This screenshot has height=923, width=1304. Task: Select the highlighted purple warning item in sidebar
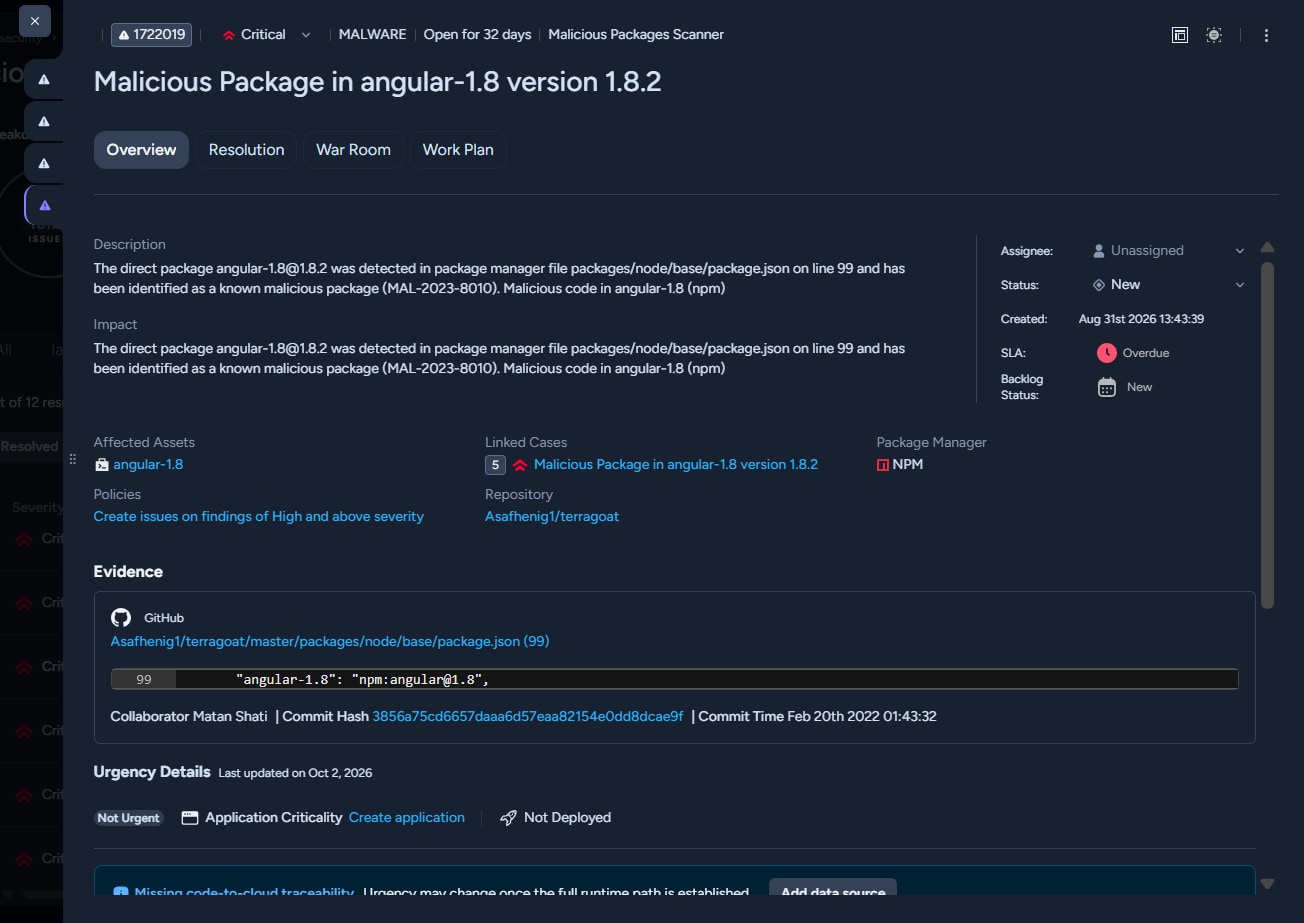click(x=44, y=206)
